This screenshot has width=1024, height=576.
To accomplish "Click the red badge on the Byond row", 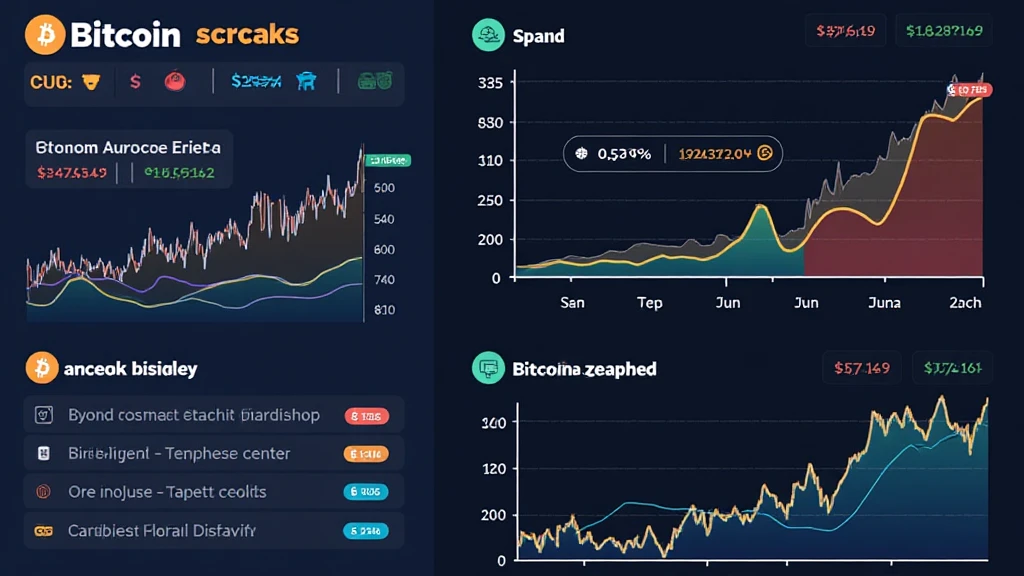I will point(365,415).
